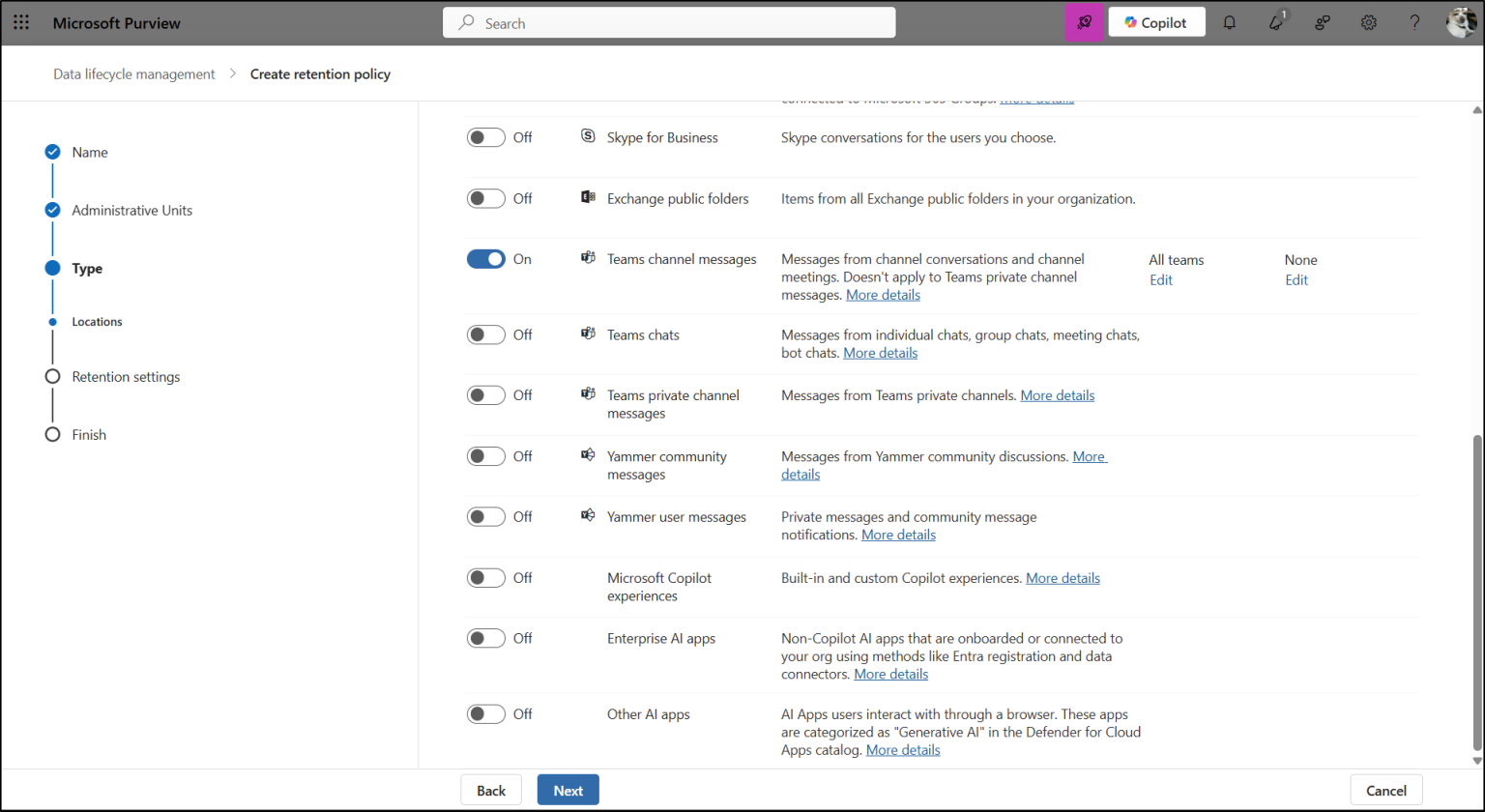Open the purple trials rocket icon
The width and height of the screenshot is (1485, 812).
[1084, 21]
